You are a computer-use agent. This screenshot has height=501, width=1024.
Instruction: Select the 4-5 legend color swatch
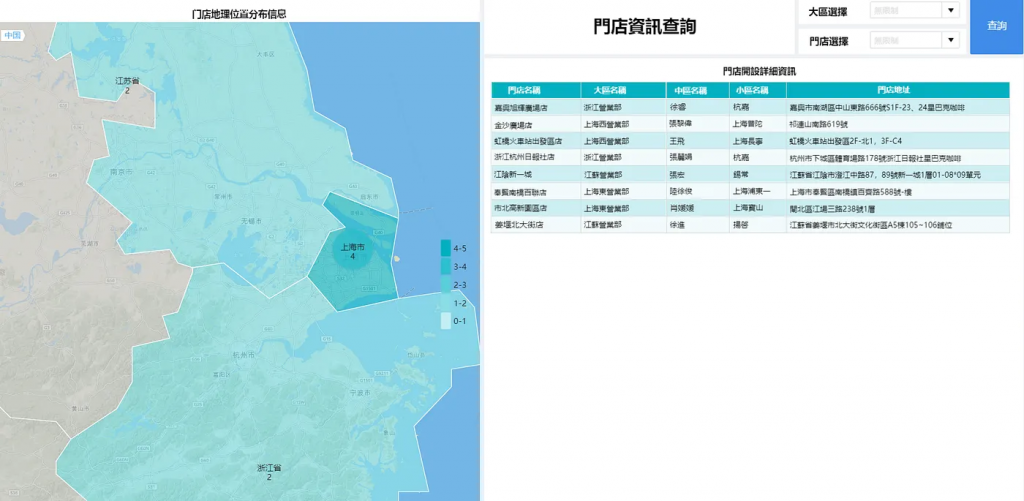(445, 248)
